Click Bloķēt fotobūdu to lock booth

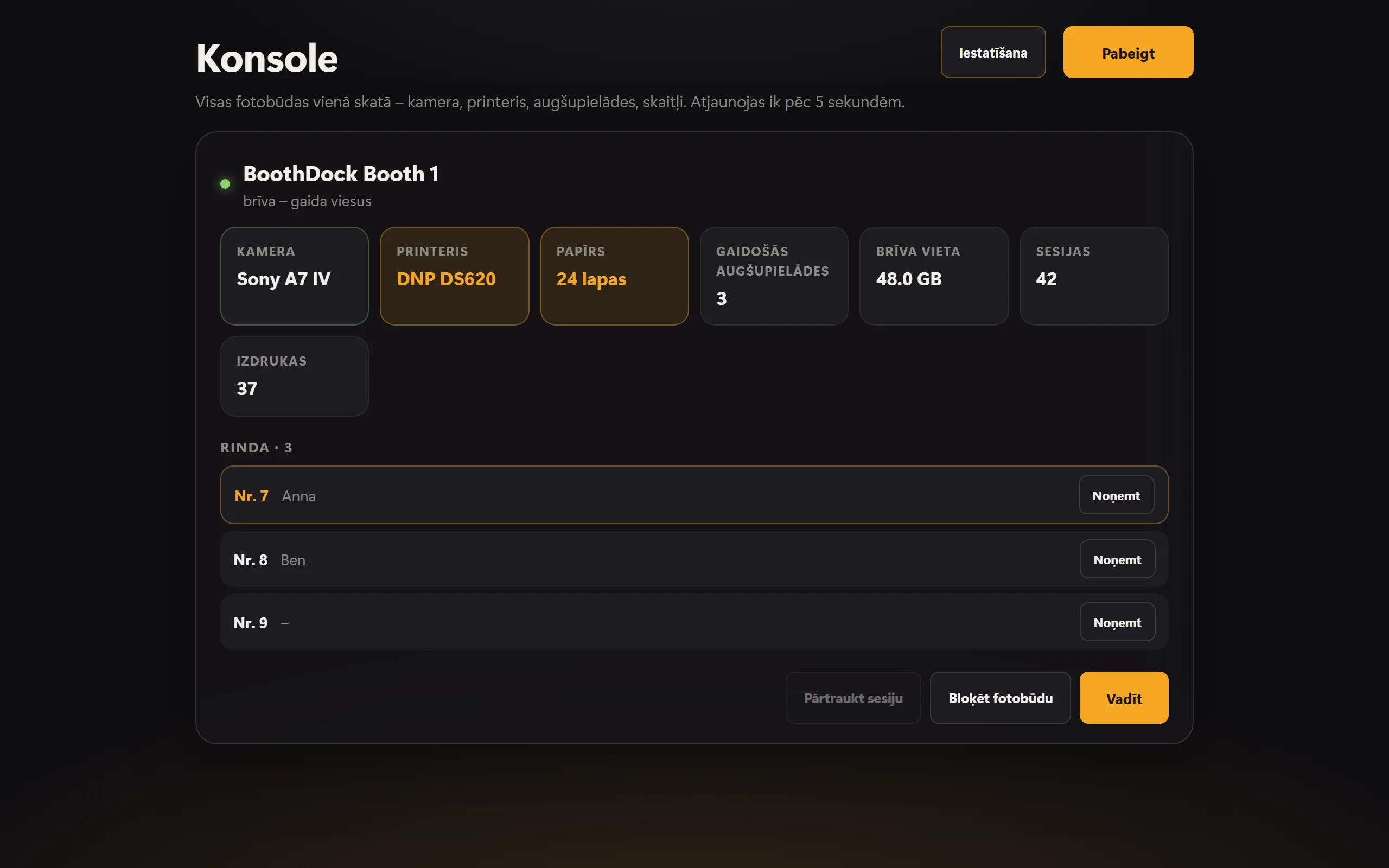click(x=1000, y=698)
